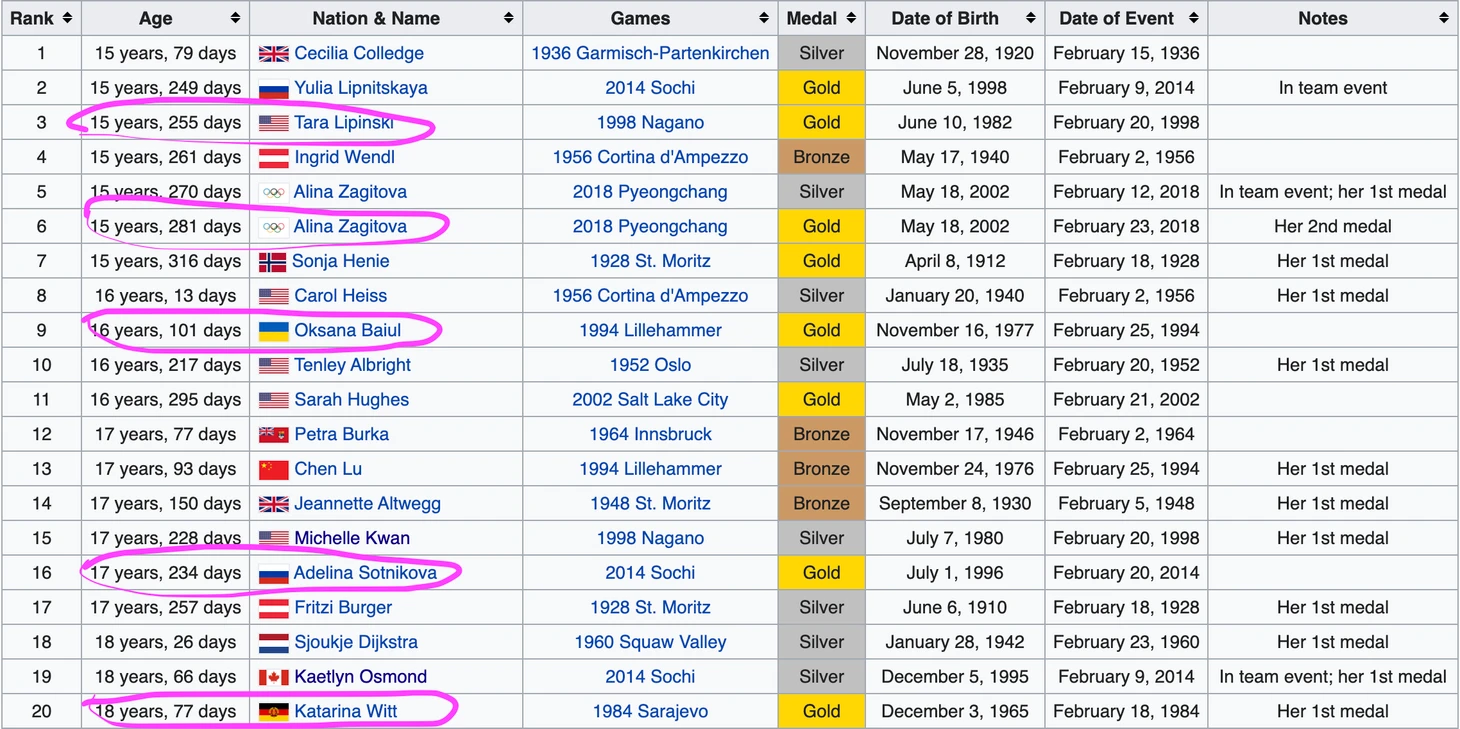Open Carol Heiss link
The width and height of the screenshot is (1460, 729).
pyautogui.click(x=341, y=296)
